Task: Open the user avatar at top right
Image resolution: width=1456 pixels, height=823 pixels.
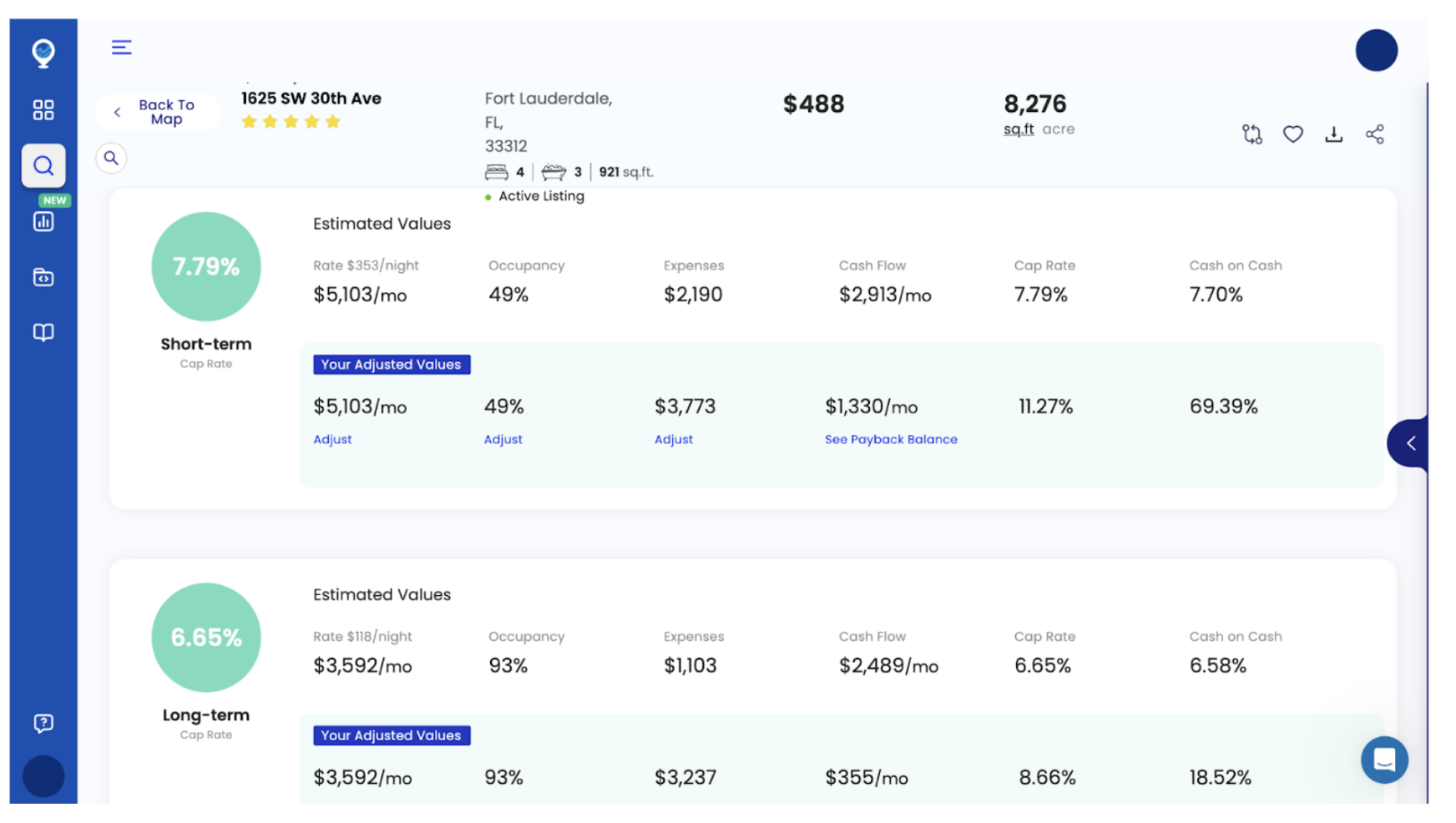Action: pos(1376,50)
